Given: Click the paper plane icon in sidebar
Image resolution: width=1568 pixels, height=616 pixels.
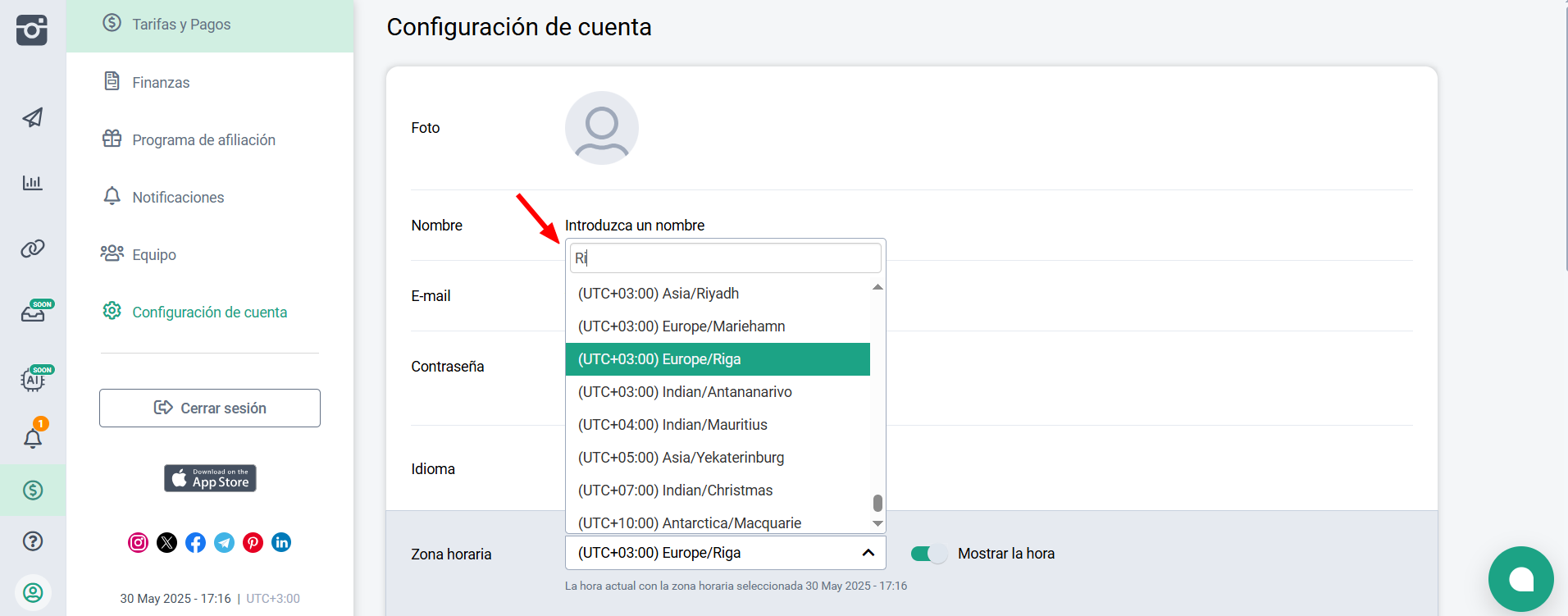Looking at the screenshot, I should (33, 117).
